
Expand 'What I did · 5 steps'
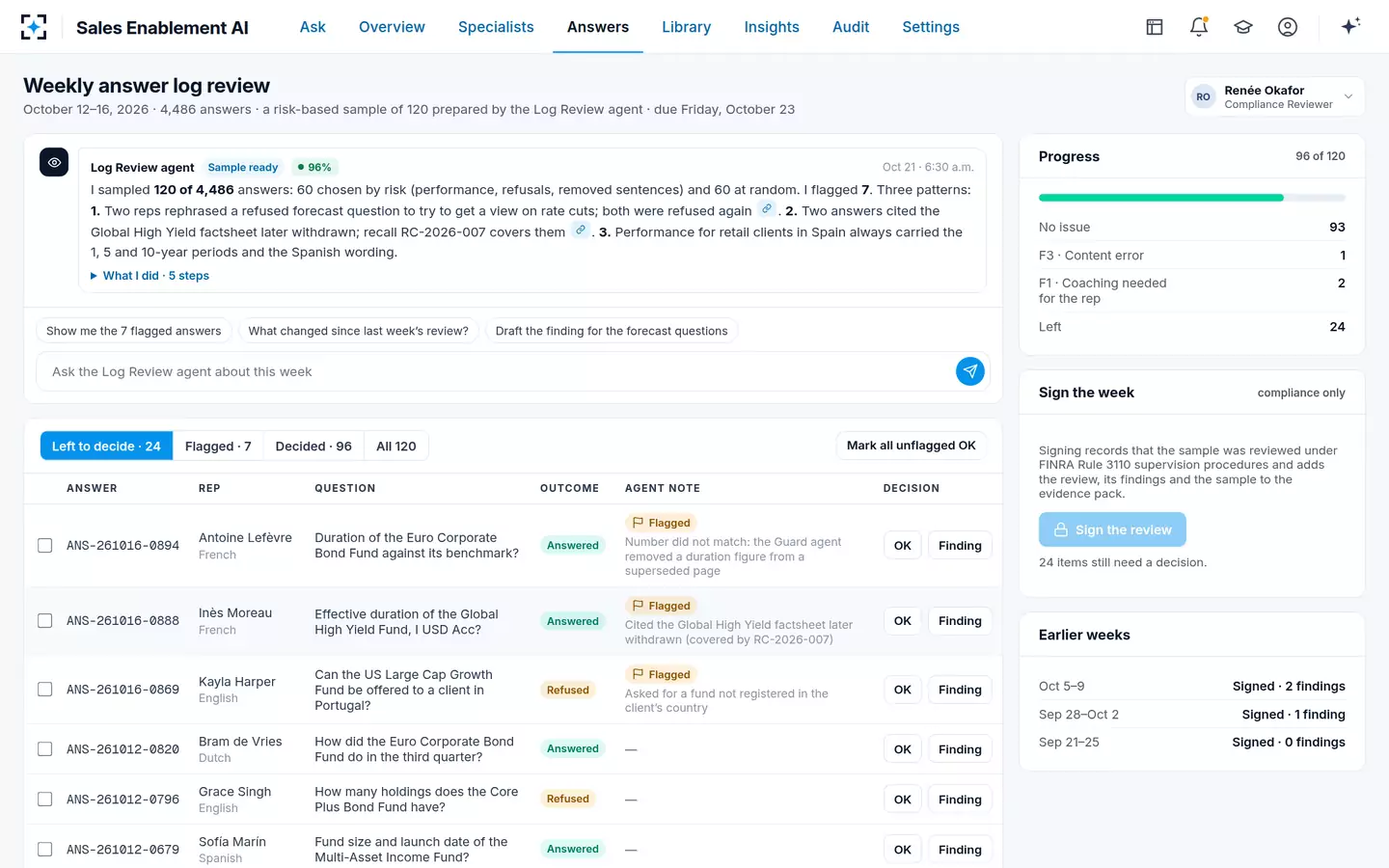150,276
